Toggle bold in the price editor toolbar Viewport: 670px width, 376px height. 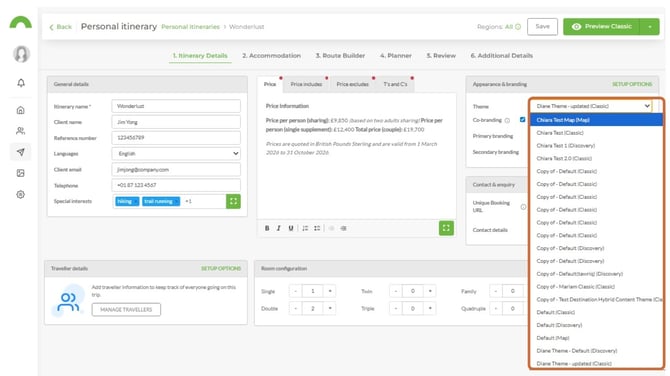pyautogui.click(x=267, y=228)
